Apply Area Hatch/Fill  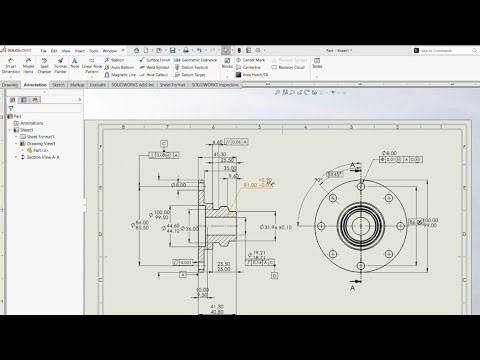coord(252,75)
